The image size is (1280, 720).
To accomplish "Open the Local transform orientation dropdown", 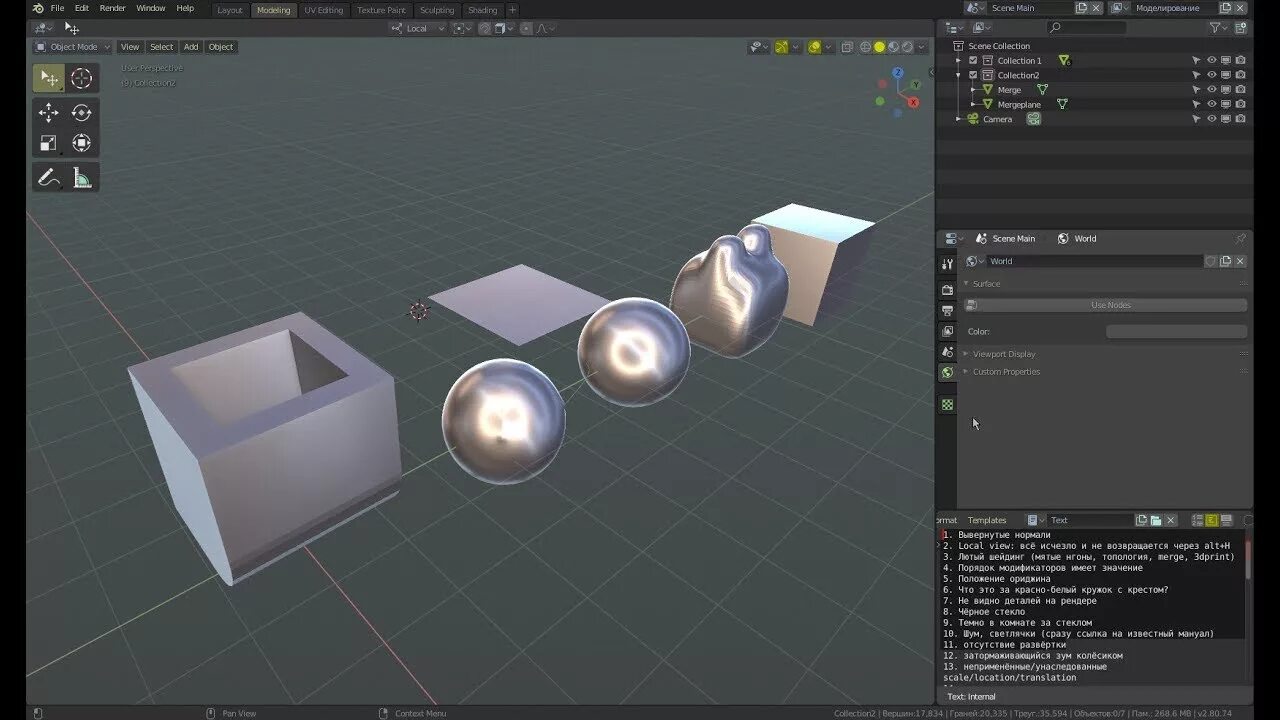I will click(x=416, y=28).
